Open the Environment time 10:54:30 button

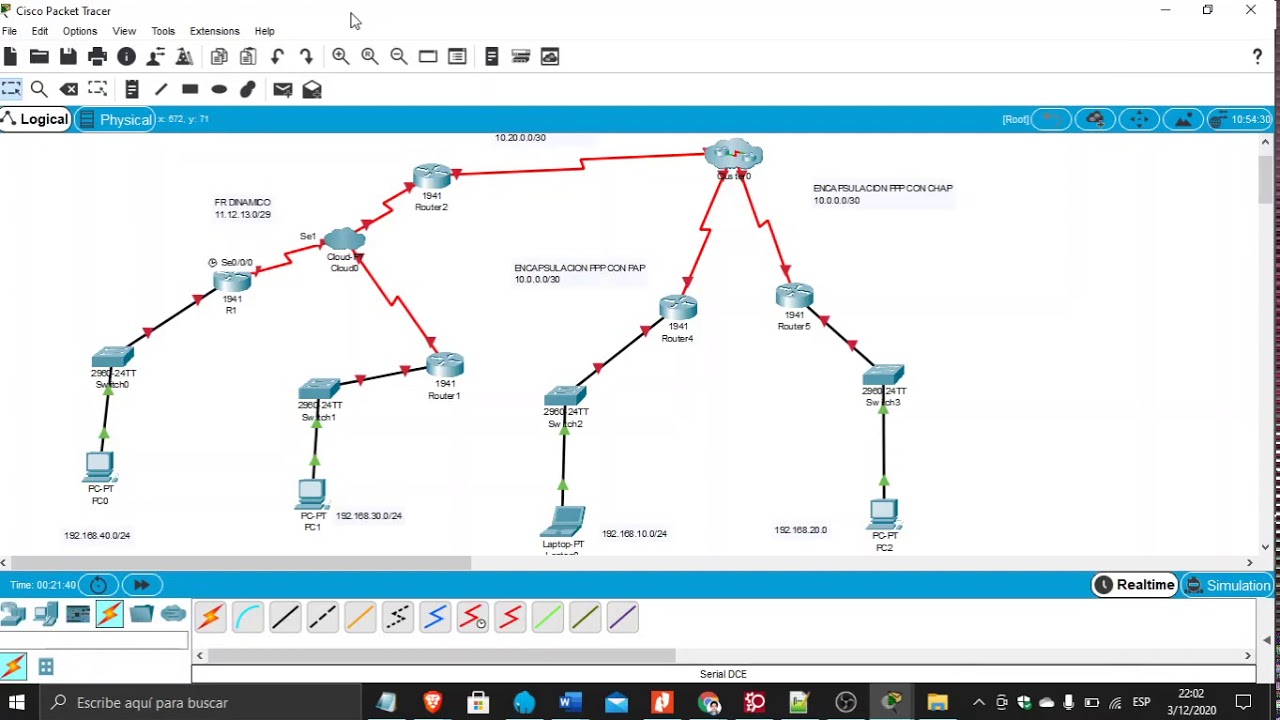[x=1240, y=119]
